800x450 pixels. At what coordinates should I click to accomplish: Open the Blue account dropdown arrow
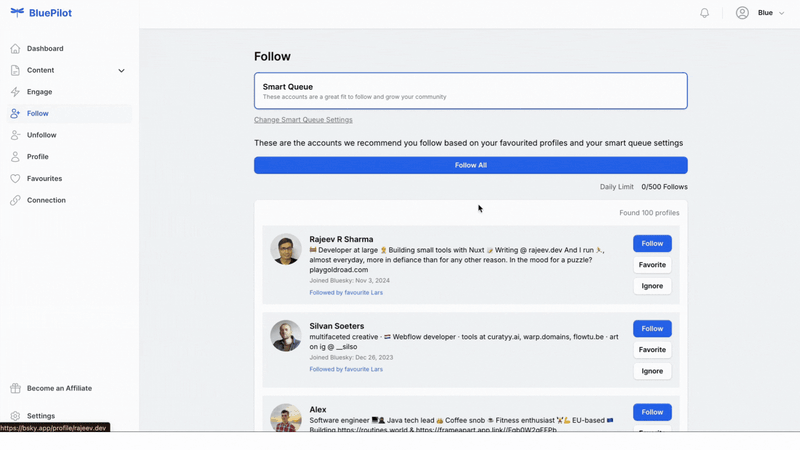coord(781,13)
